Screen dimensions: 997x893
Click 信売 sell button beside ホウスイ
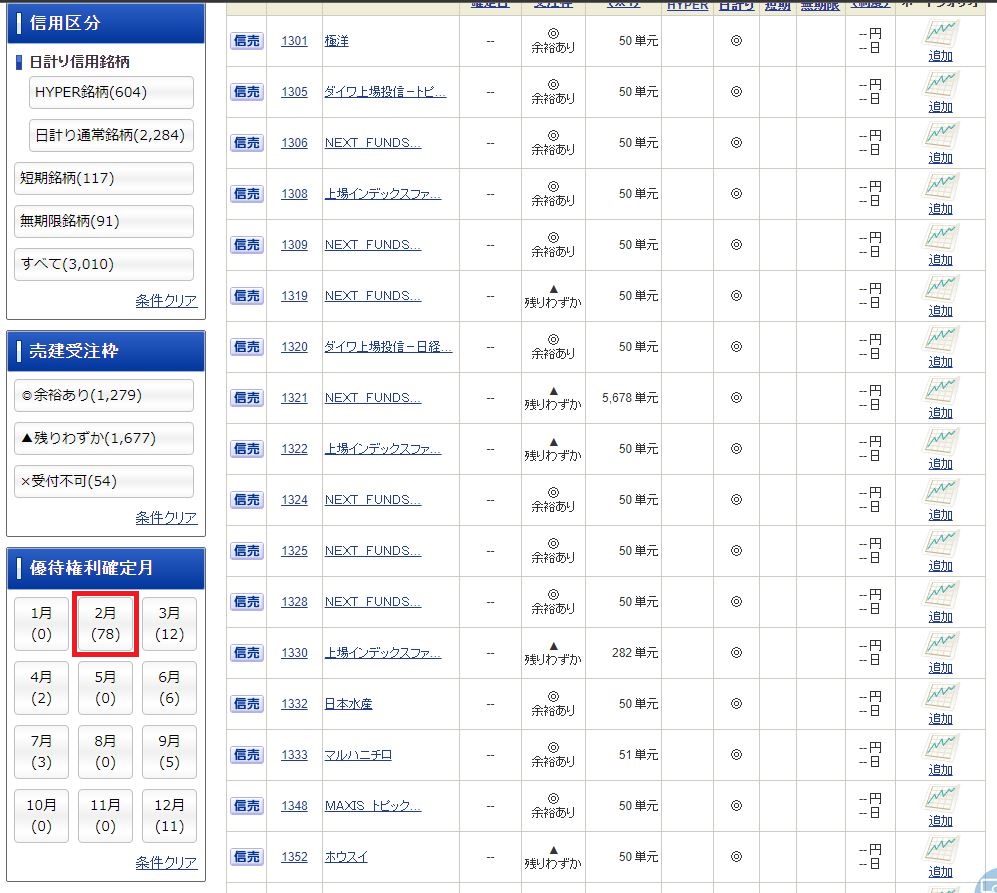(247, 857)
